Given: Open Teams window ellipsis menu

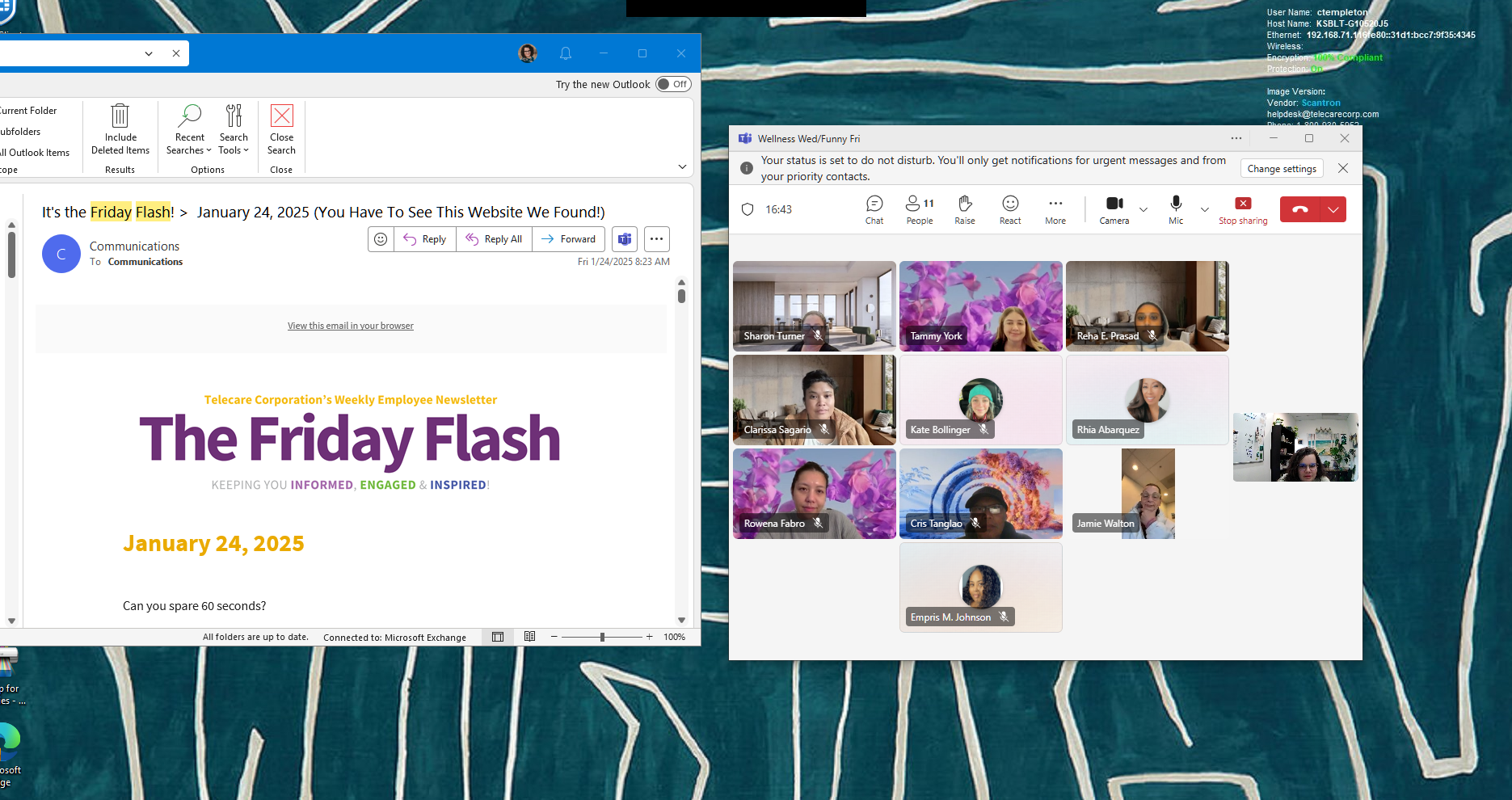Looking at the screenshot, I should (1236, 138).
